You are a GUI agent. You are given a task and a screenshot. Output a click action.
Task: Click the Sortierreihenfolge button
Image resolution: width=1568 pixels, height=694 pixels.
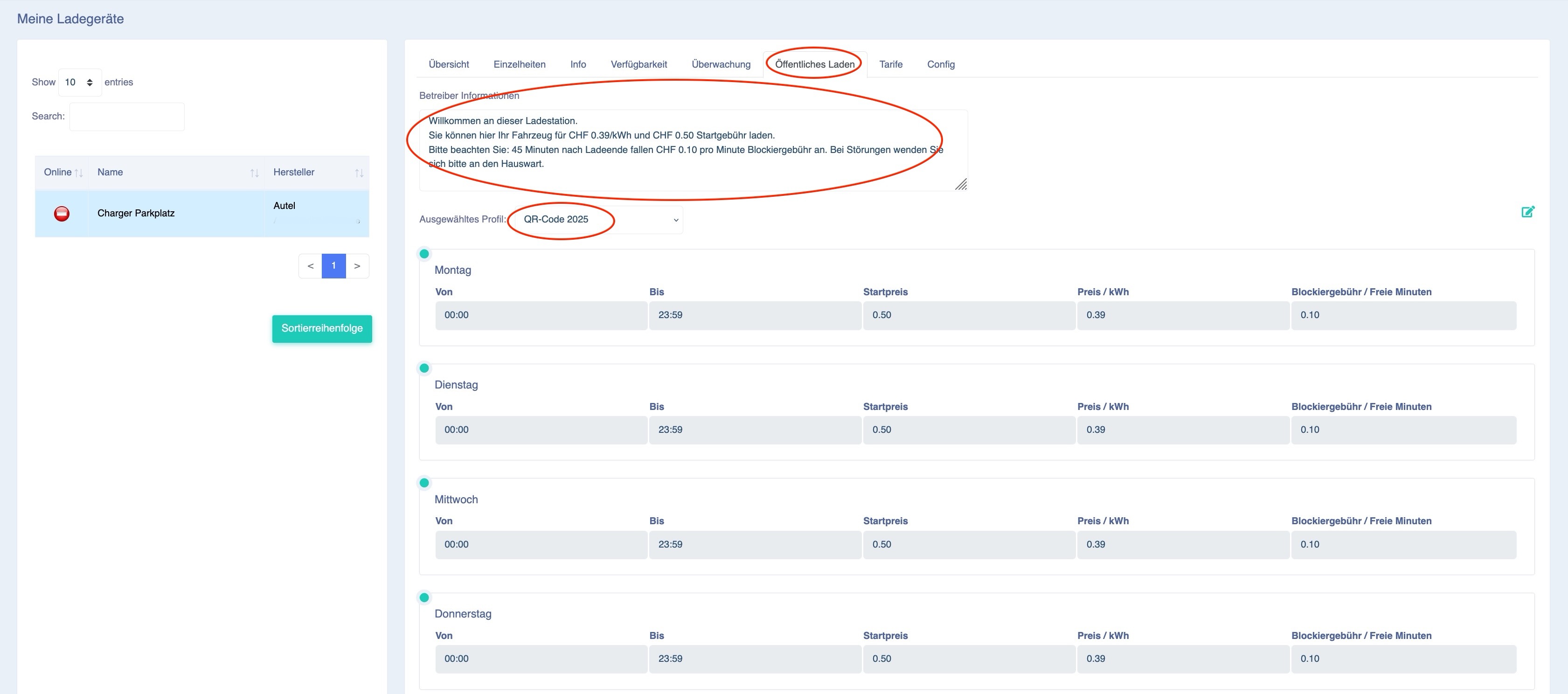322,329
